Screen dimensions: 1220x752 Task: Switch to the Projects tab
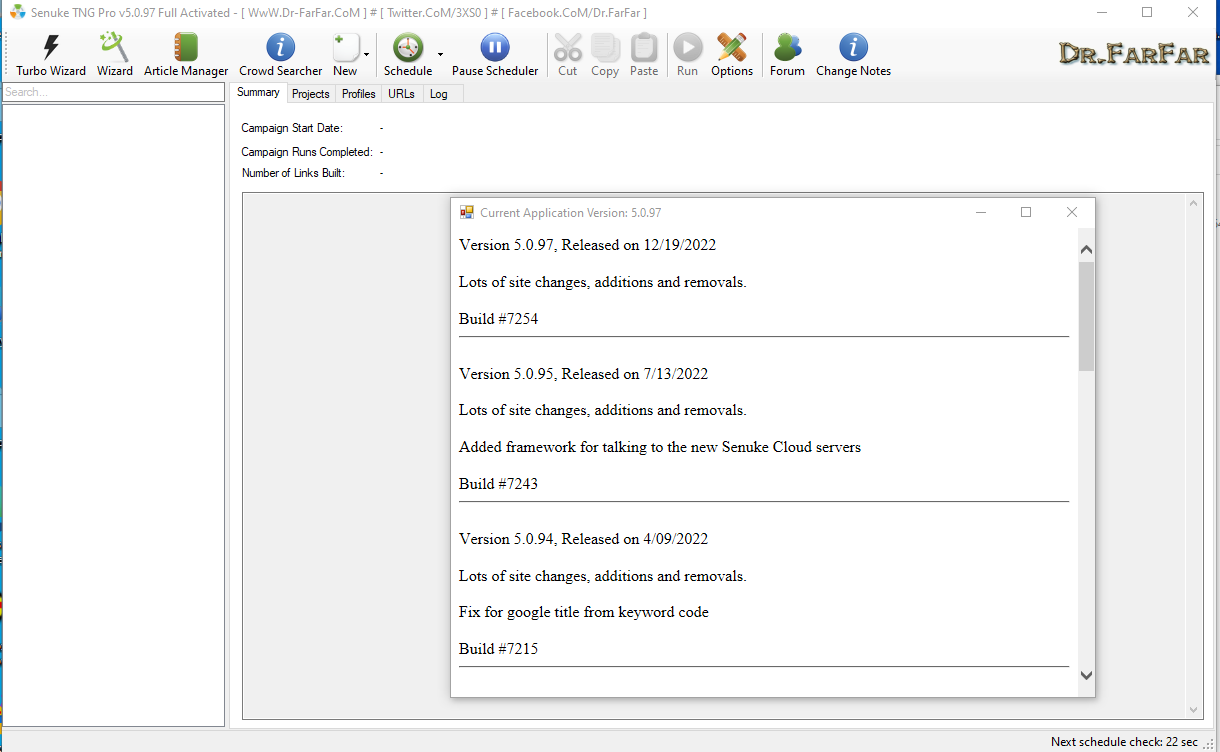coord(310,94)
